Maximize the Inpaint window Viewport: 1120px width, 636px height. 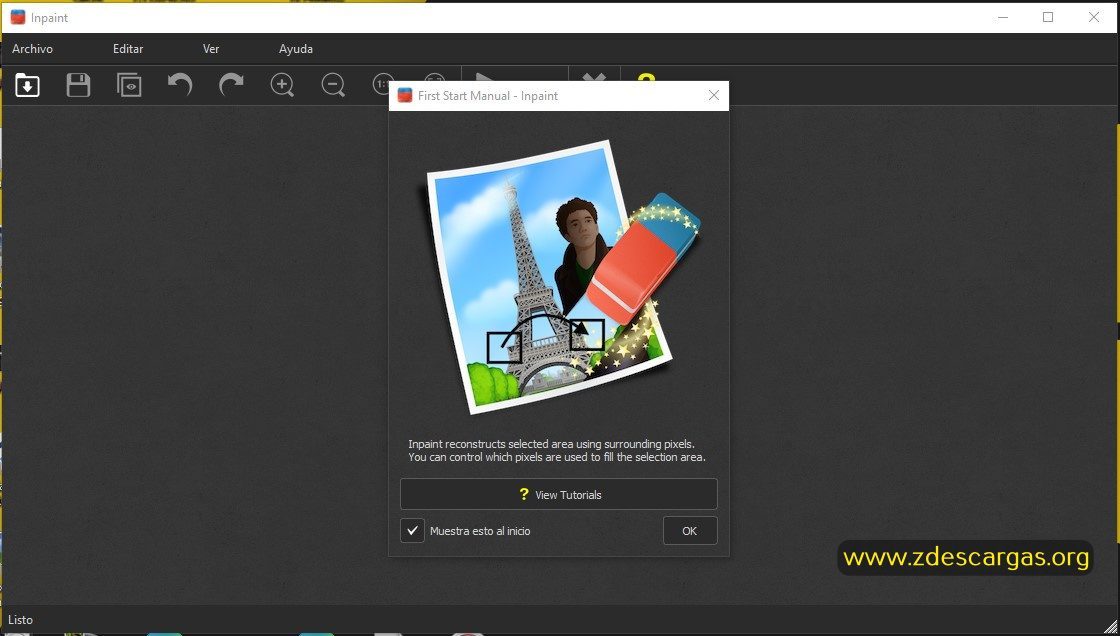click(x=1048, y=17)
